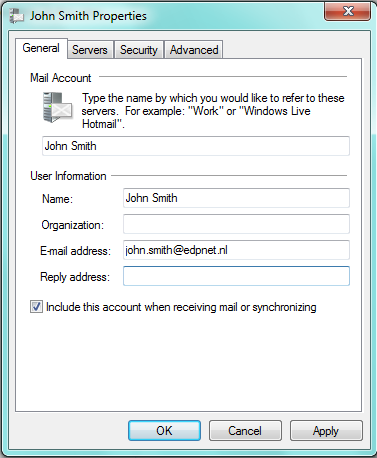Viewport: 377px width, 458px height.
Task: Select the General tab
Action: point(41,48)
